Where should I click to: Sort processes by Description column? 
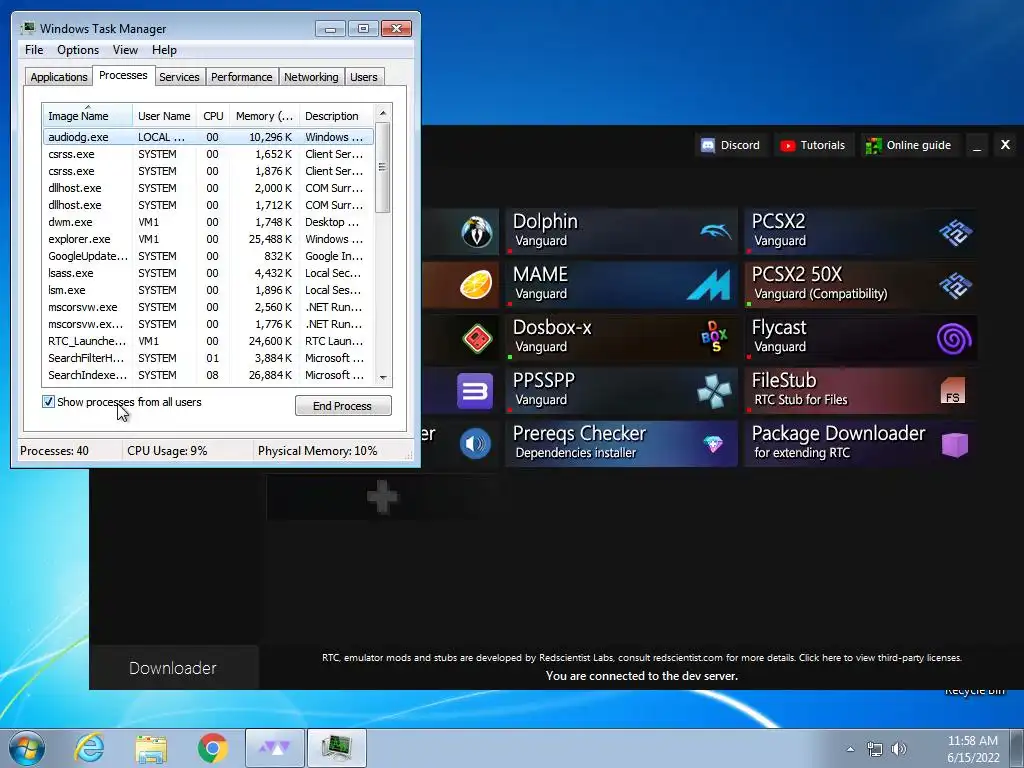click(x=336, y=116)
